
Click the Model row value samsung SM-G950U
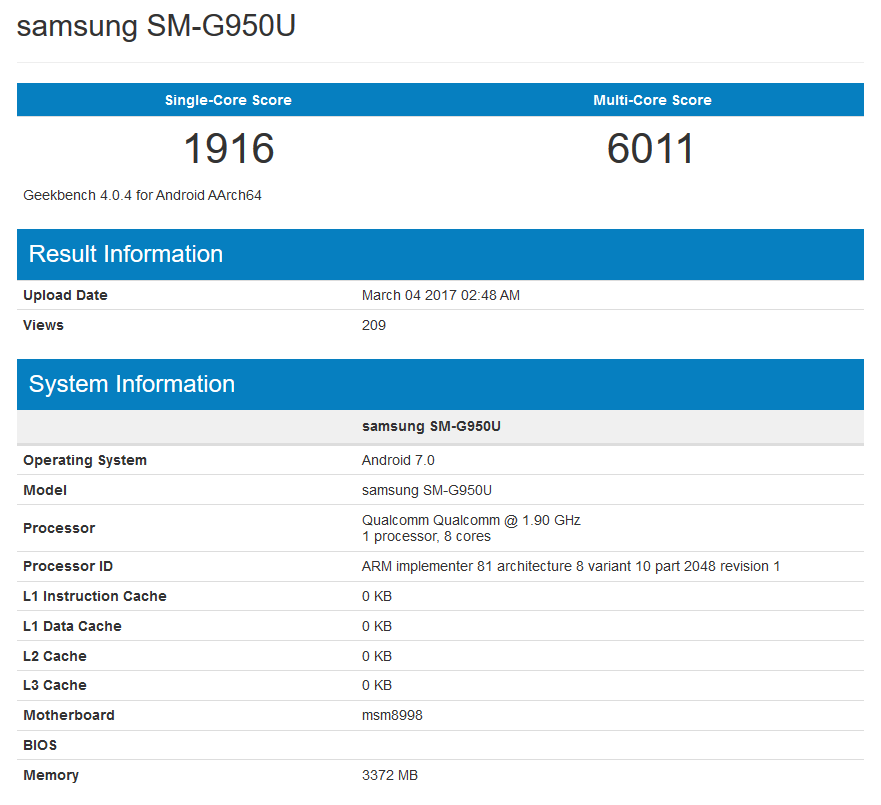tap(430, 490)
